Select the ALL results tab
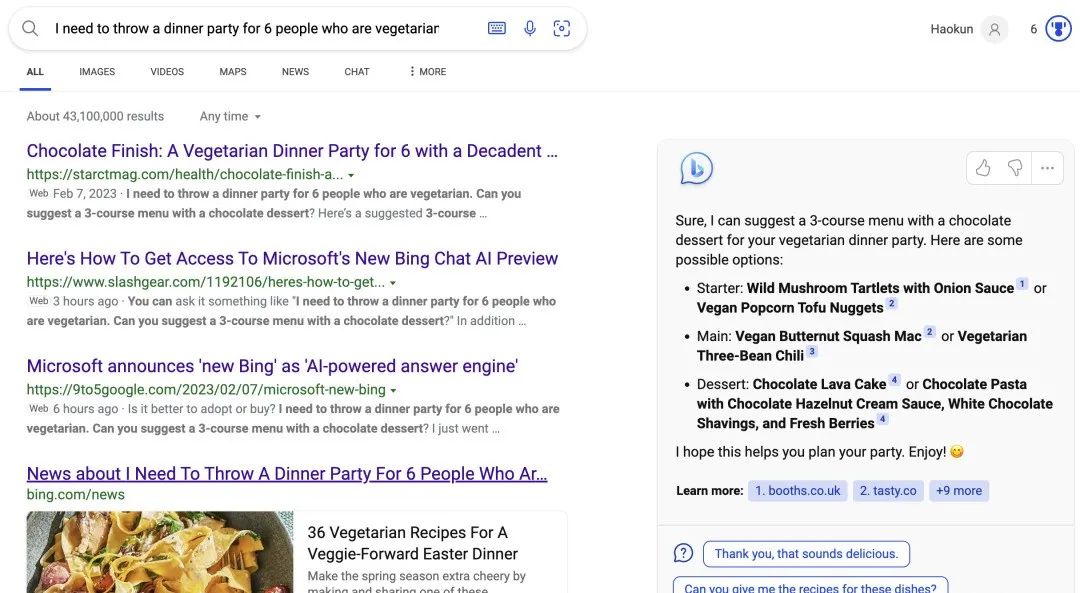Viewport: 1080px width, 593px height. [35, 72]
